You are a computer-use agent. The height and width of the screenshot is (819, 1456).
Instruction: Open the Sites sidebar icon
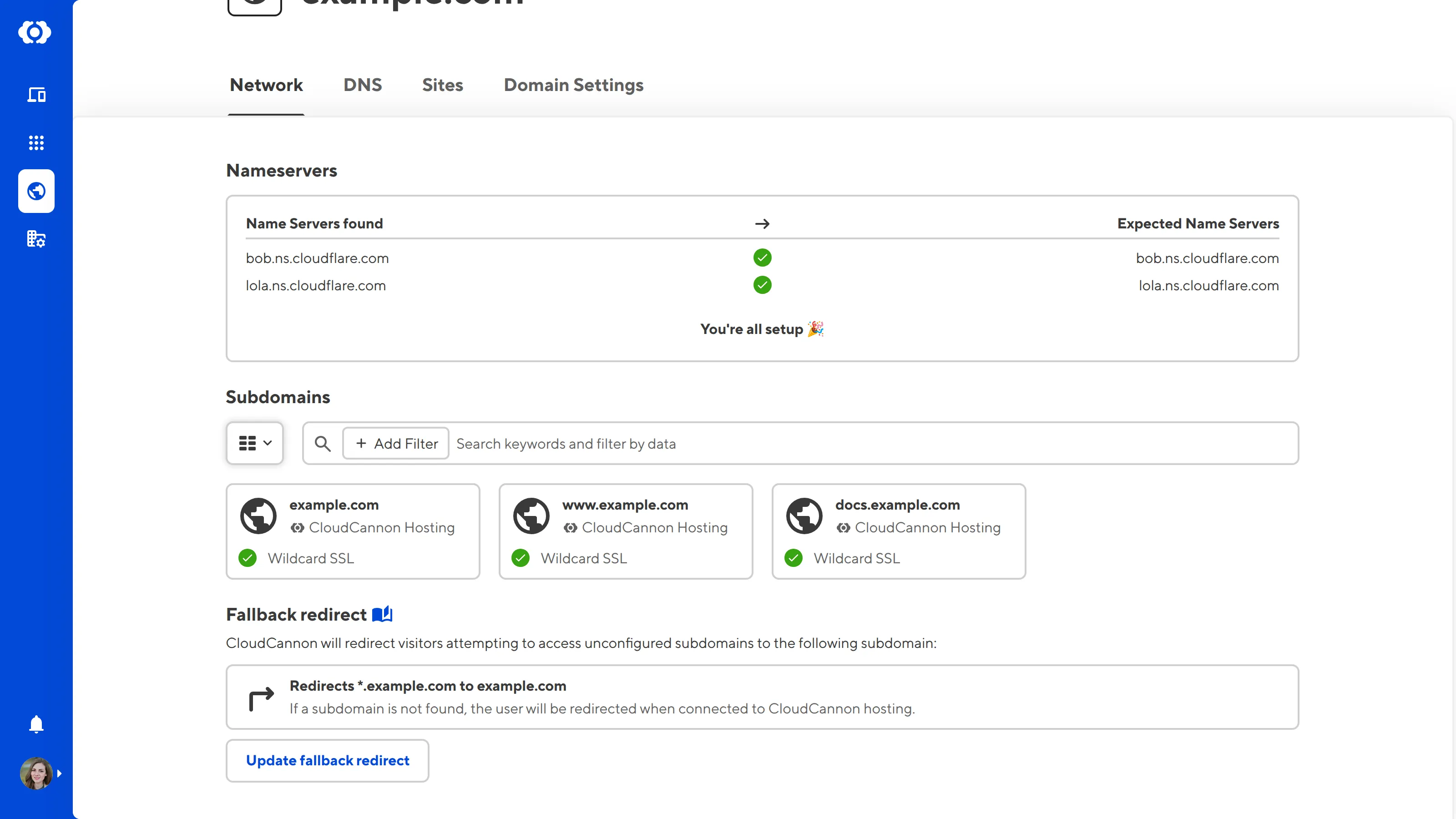(x=36, y=94)
